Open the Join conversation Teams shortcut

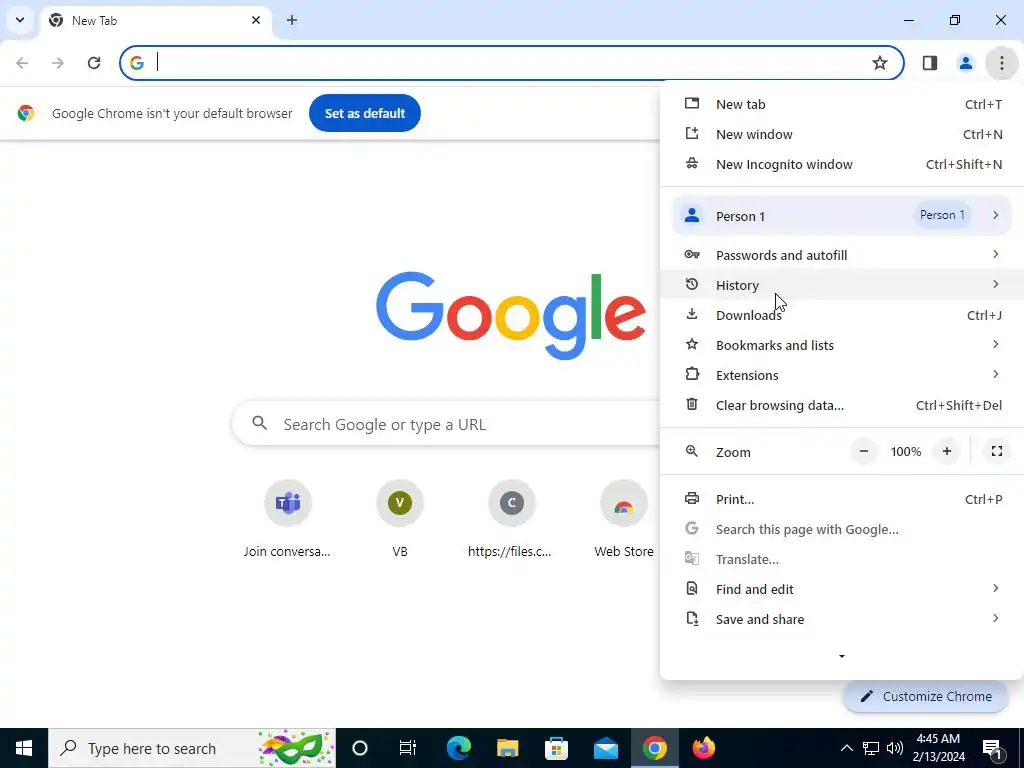[x=287, y=519]
